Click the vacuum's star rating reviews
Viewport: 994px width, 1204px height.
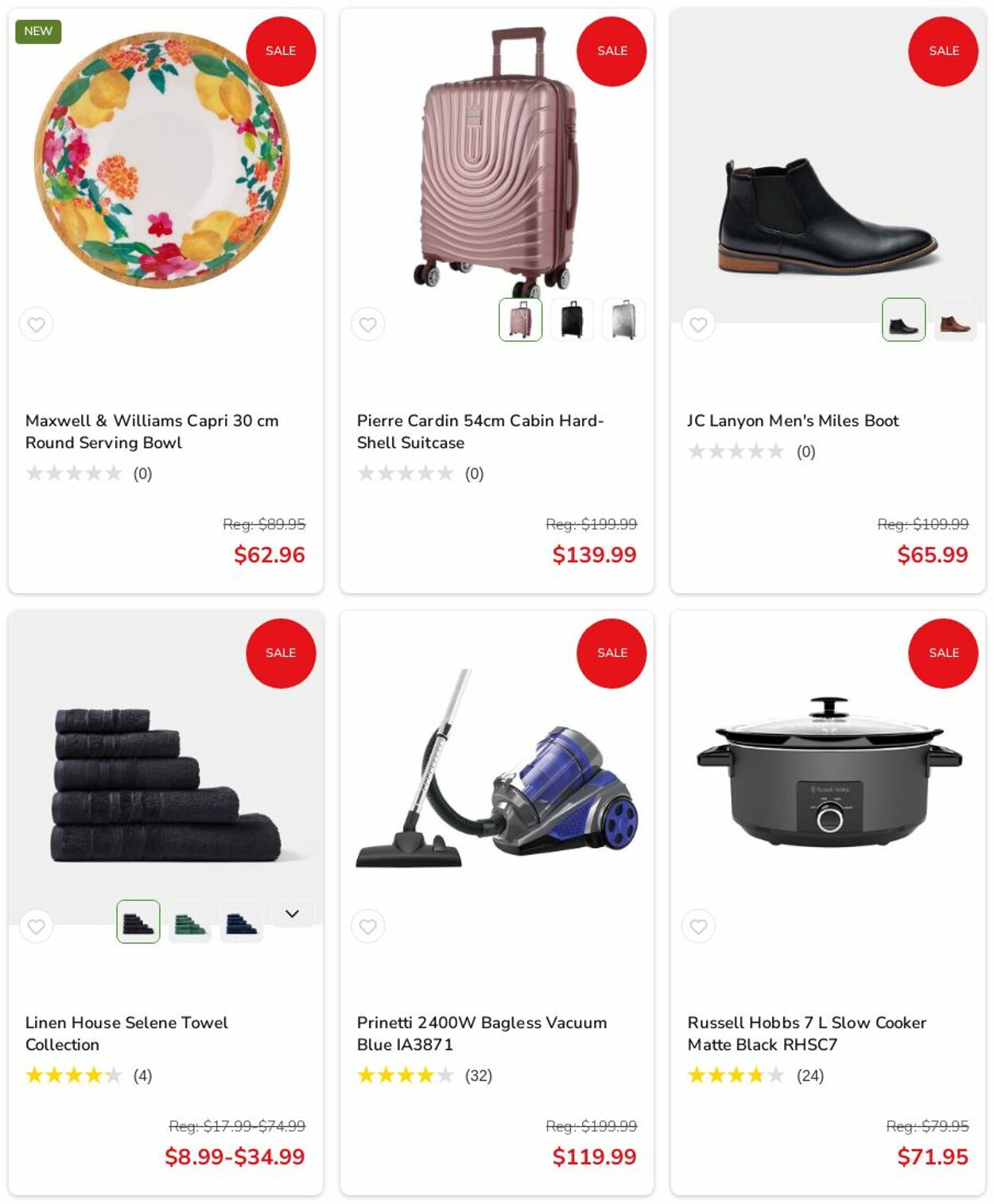pos(424,1075)
